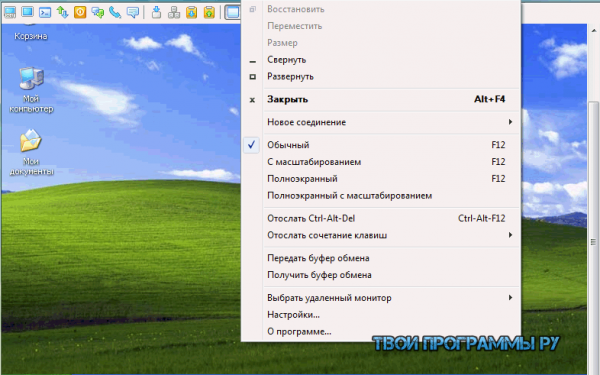The width and height of the screenshot is (600, 375).
Task: Open О программе... dialog
Action: [381, 331]
